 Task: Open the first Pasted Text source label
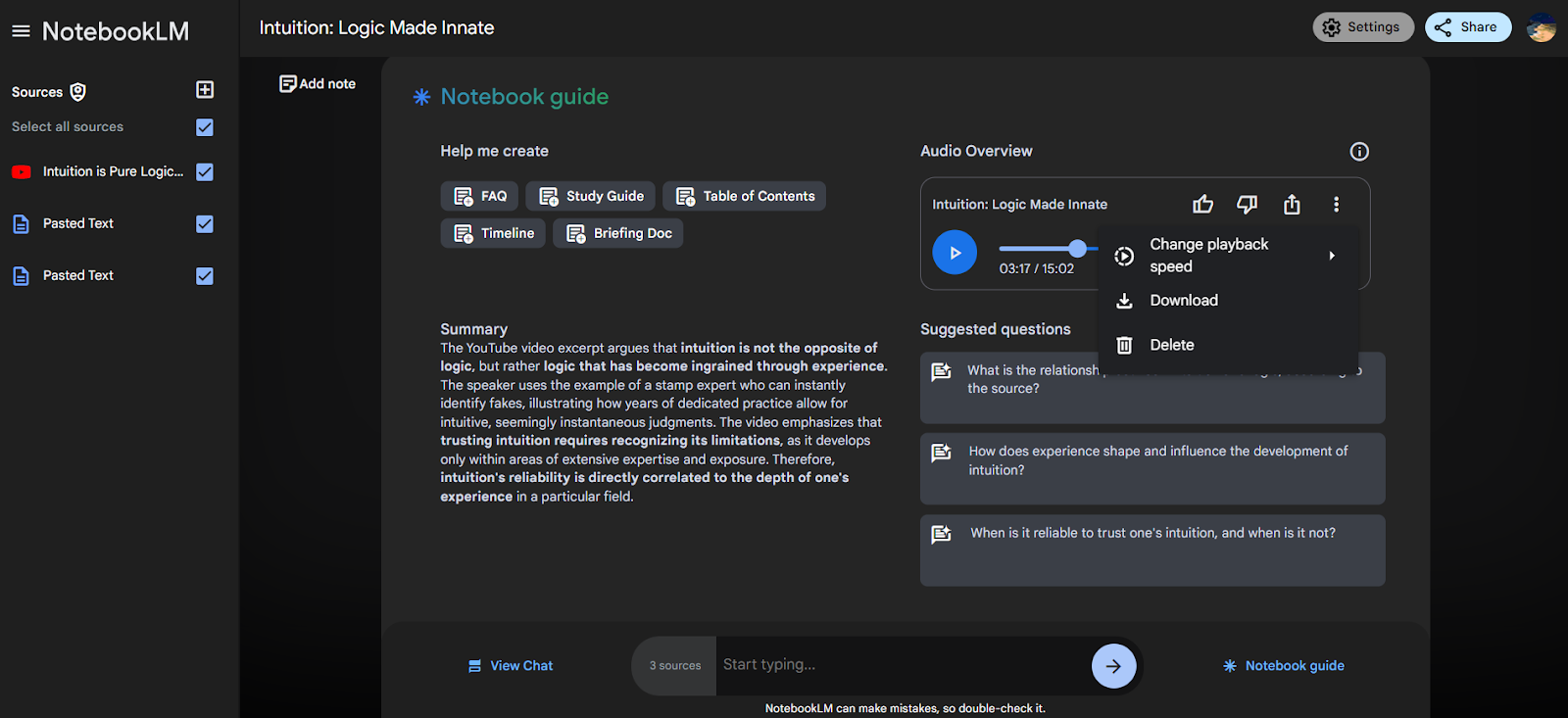click(x=78, y=224)
